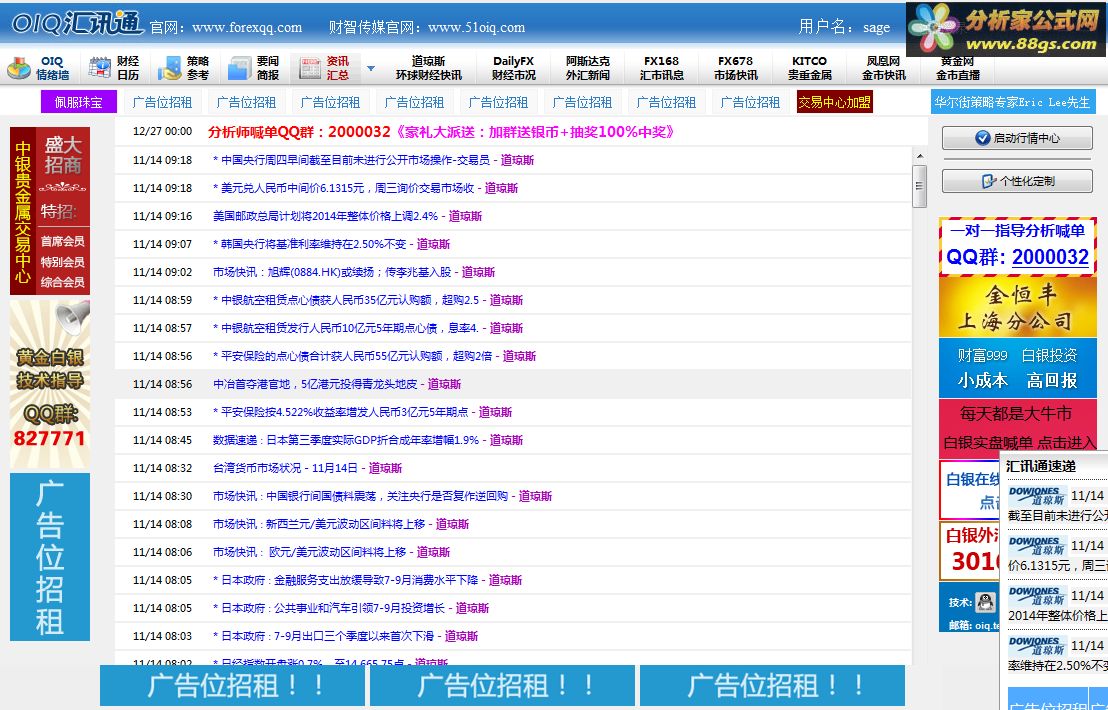
Task: Click the first DowJones 道琼斯 logo in 汇讯通速递
Action: 1037,496
